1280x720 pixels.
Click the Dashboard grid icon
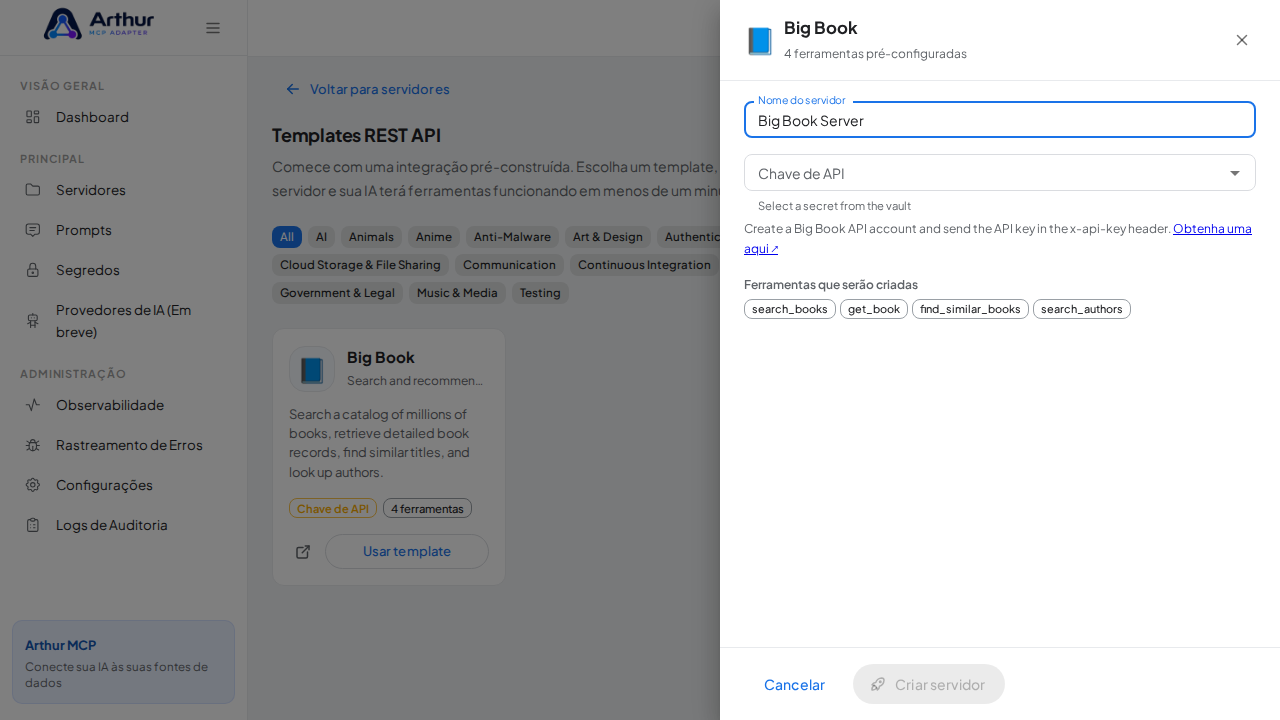(x=33, y=117)
